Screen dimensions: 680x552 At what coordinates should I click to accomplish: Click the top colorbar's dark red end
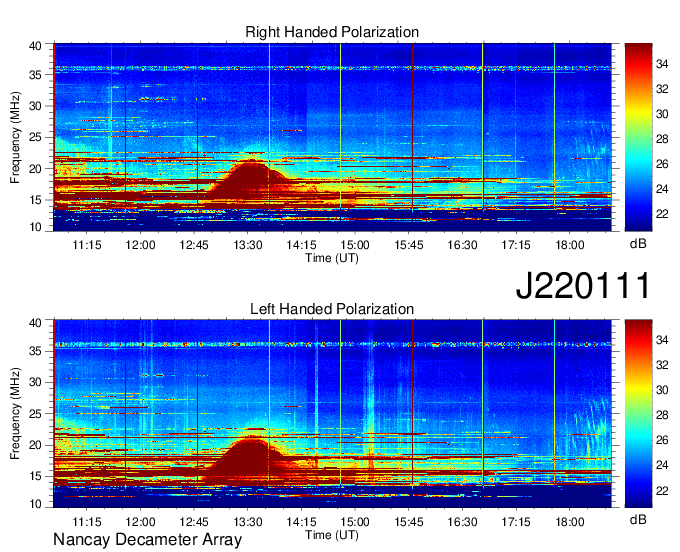(638, 49)
